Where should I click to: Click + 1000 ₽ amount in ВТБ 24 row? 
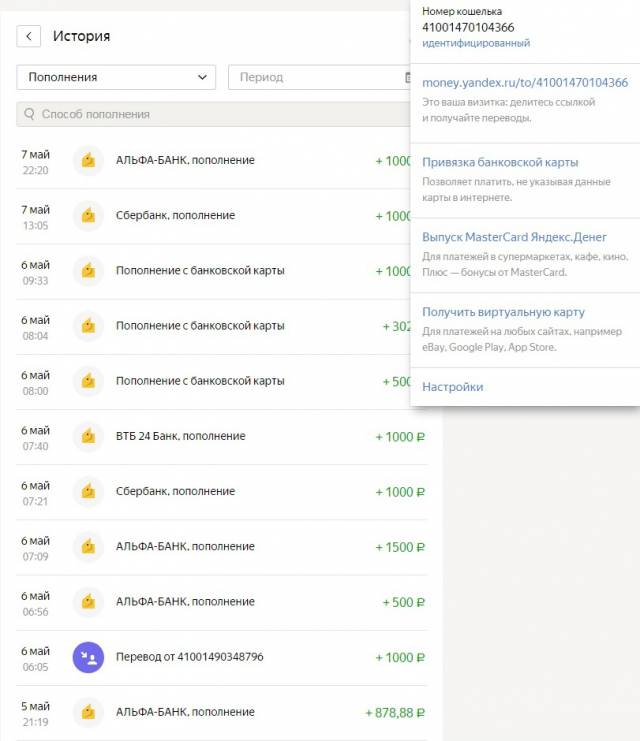400,437
